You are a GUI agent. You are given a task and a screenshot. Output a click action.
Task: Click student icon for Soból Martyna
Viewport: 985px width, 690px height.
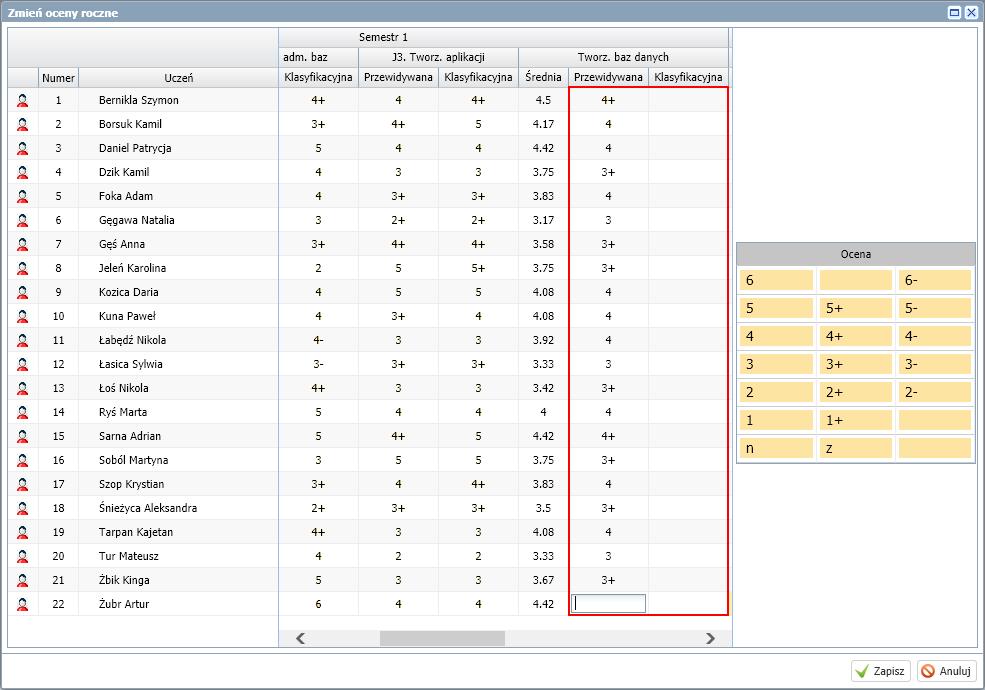point(23,460)
